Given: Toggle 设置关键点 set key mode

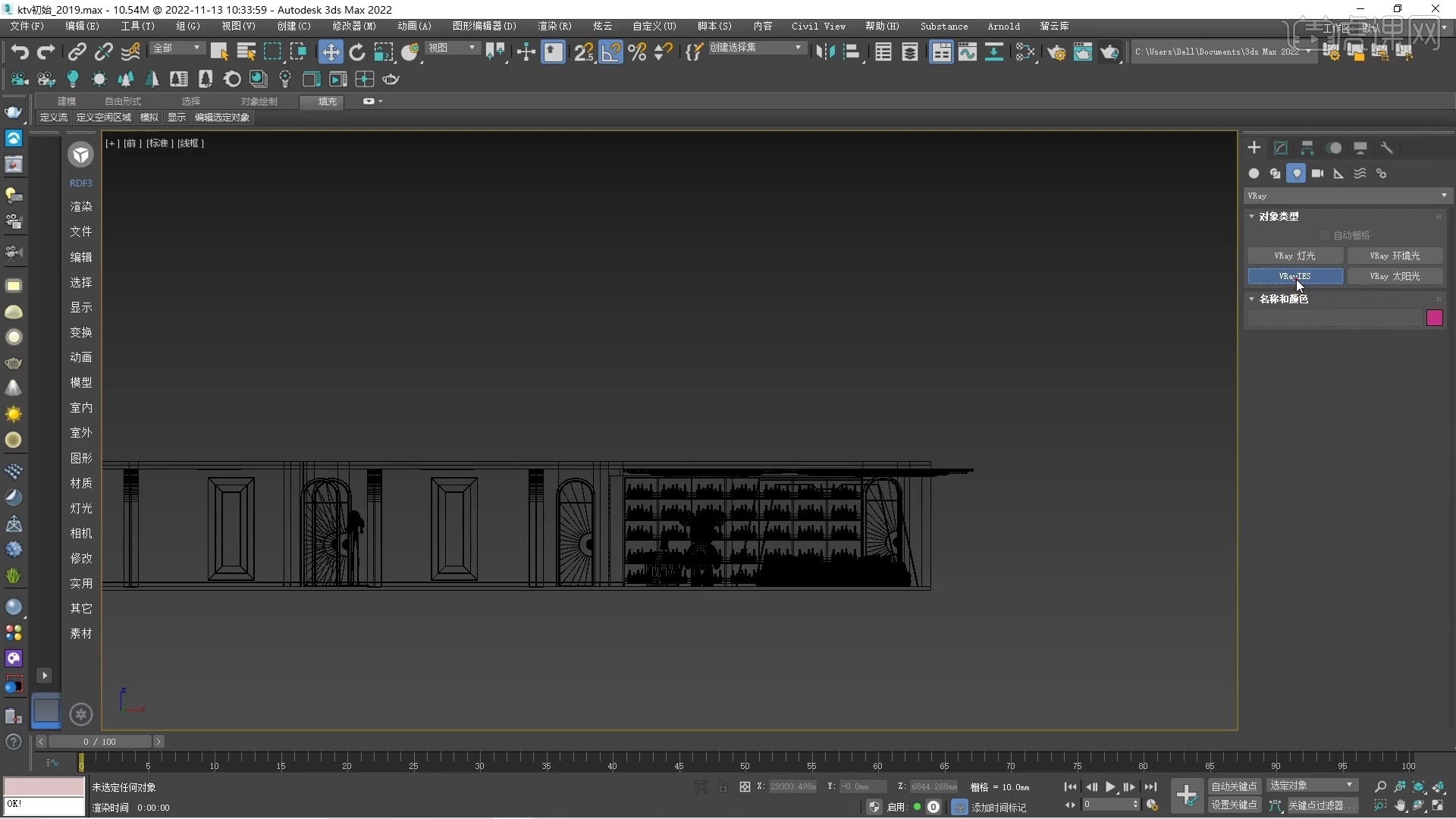Looking at the screenshot, I should [1234, 805].
